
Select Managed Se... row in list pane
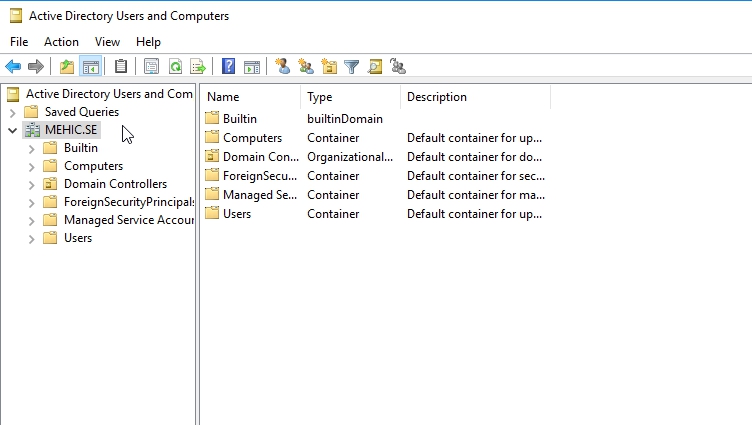click(x=260, y=195)
